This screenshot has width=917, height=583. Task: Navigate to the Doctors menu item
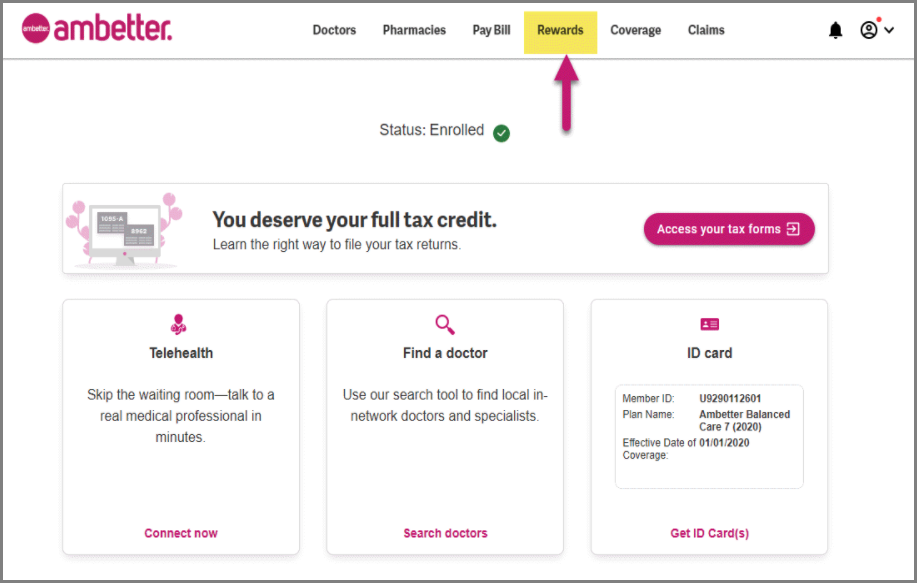click(x=334, y=30)
